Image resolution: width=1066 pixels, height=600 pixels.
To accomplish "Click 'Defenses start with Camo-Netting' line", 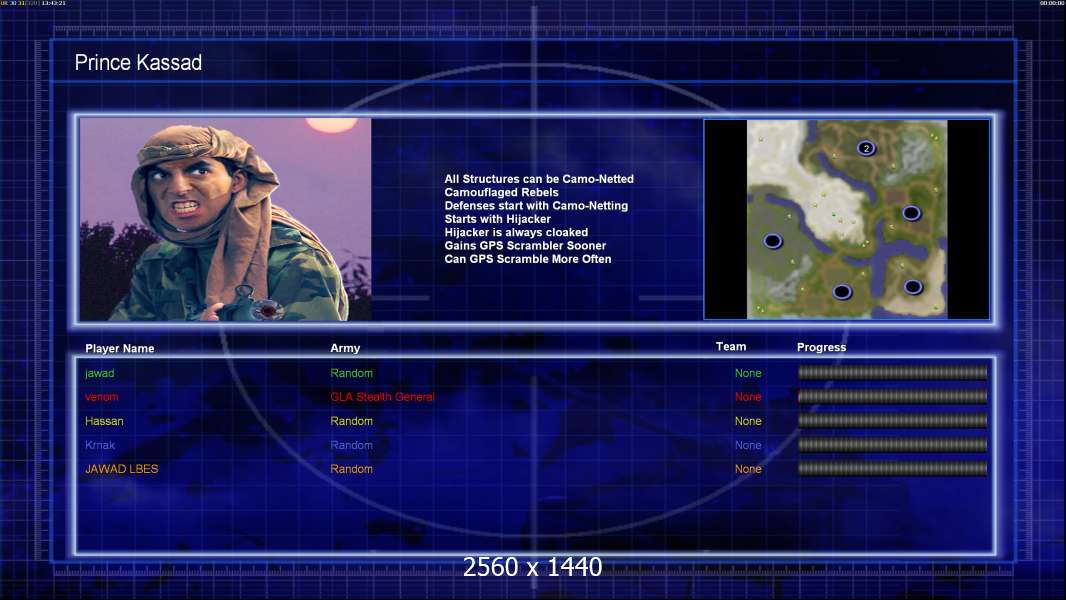I will (x=536, y=205).
